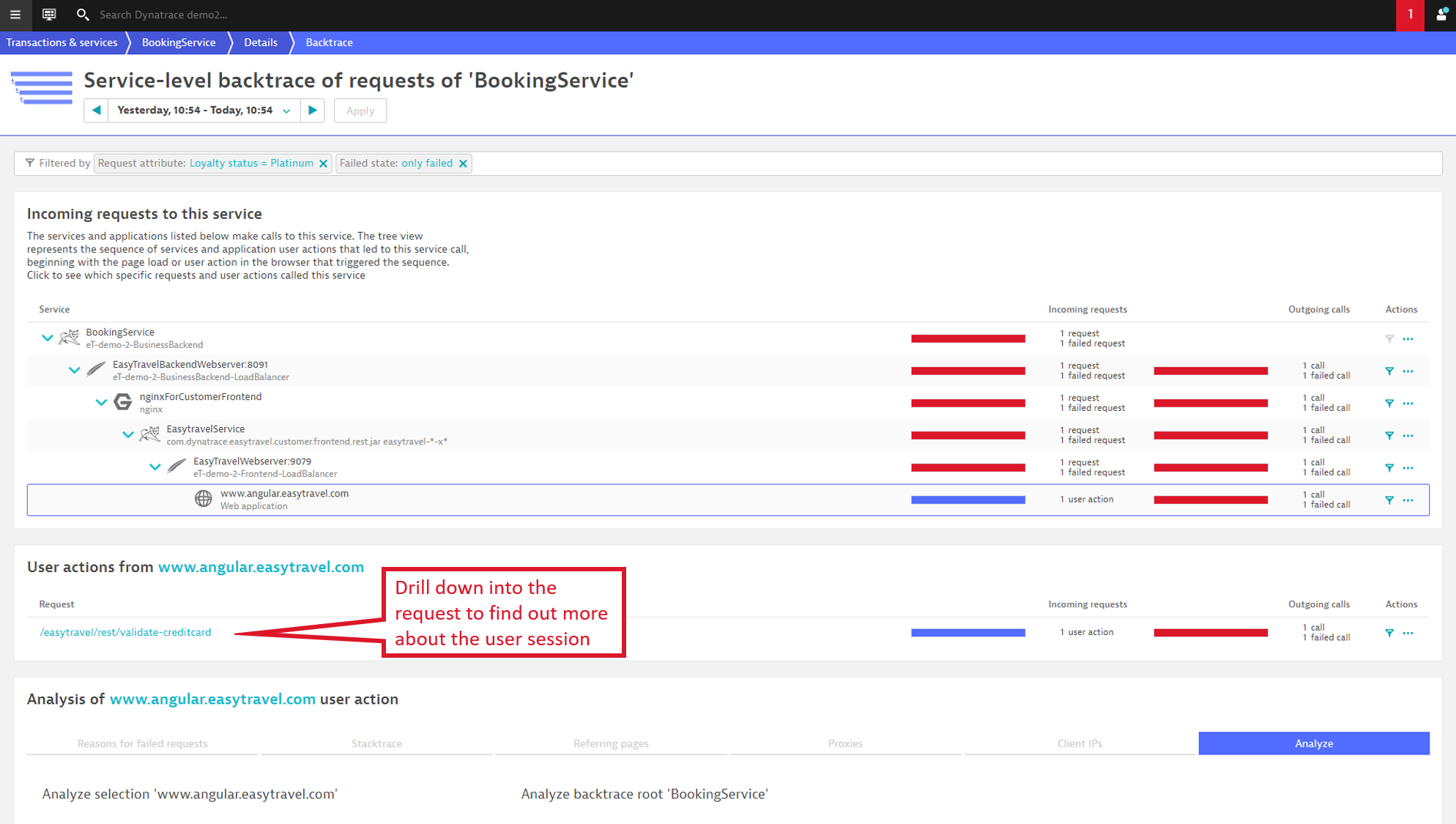Click the globe web application icon
This screenshot has width=1456, height=824.
pos(203,499)
